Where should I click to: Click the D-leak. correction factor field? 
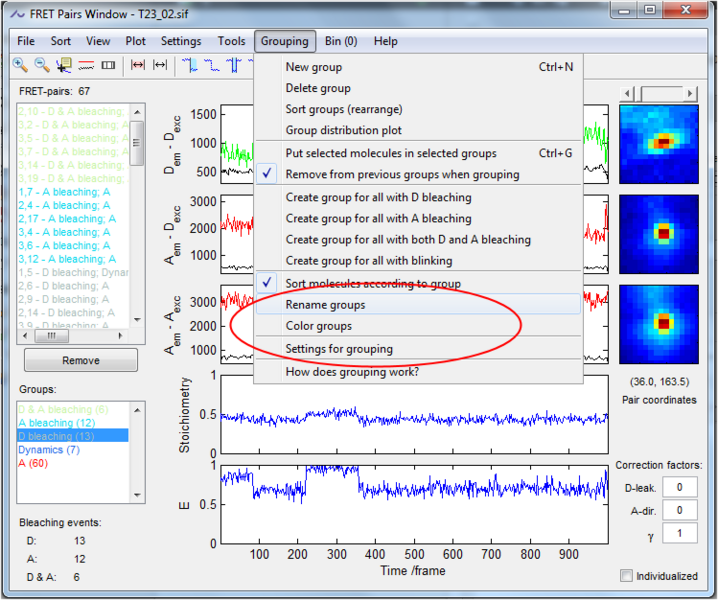point(680,487)
